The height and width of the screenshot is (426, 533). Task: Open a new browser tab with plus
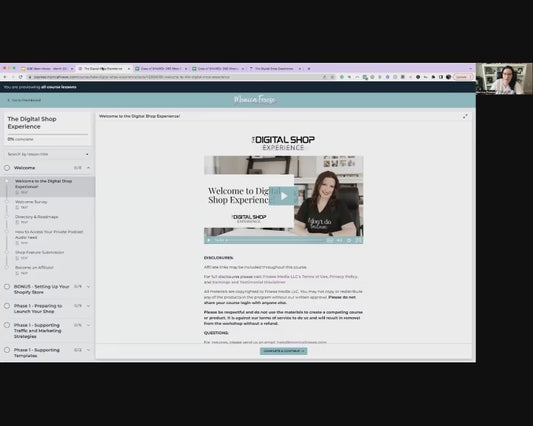309,69
